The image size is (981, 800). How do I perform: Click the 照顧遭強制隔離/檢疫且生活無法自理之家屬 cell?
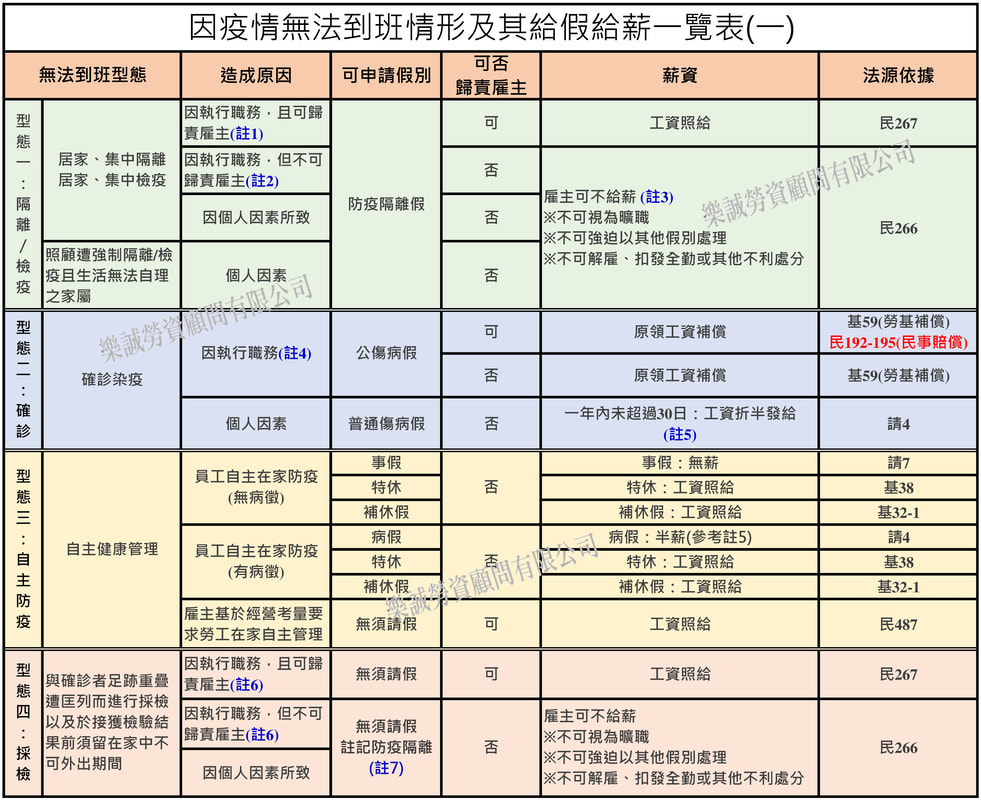112,275
